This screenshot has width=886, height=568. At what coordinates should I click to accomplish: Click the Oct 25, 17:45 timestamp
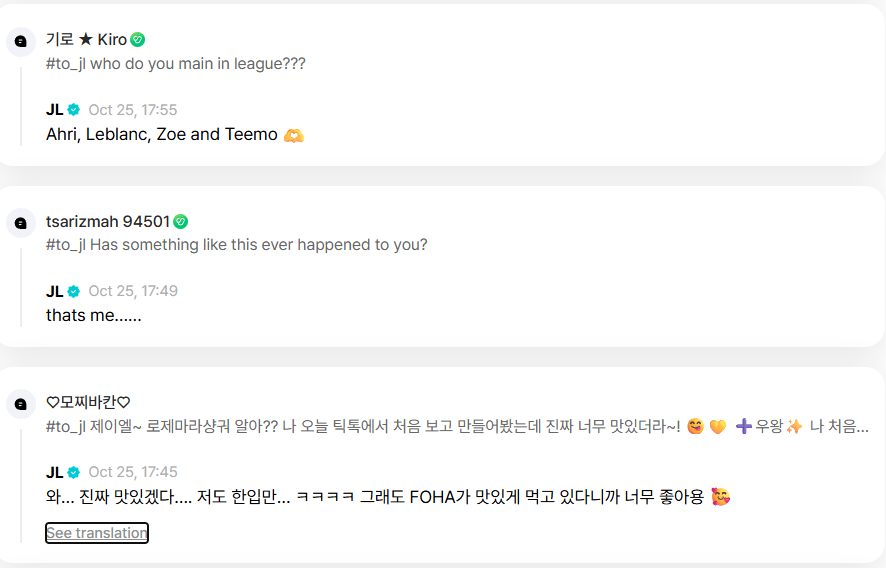(132, 472)
